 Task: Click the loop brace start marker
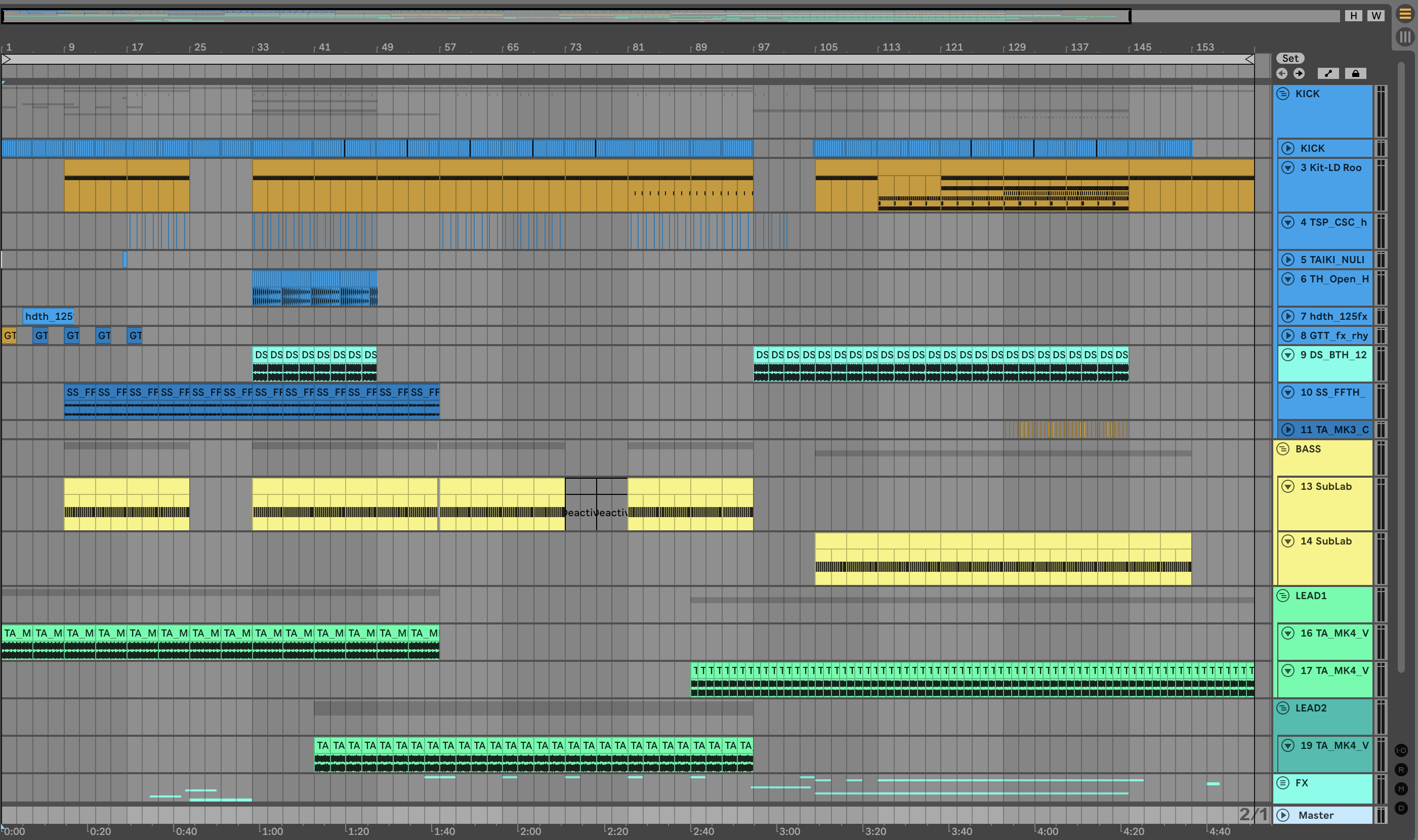click(7, 59)
